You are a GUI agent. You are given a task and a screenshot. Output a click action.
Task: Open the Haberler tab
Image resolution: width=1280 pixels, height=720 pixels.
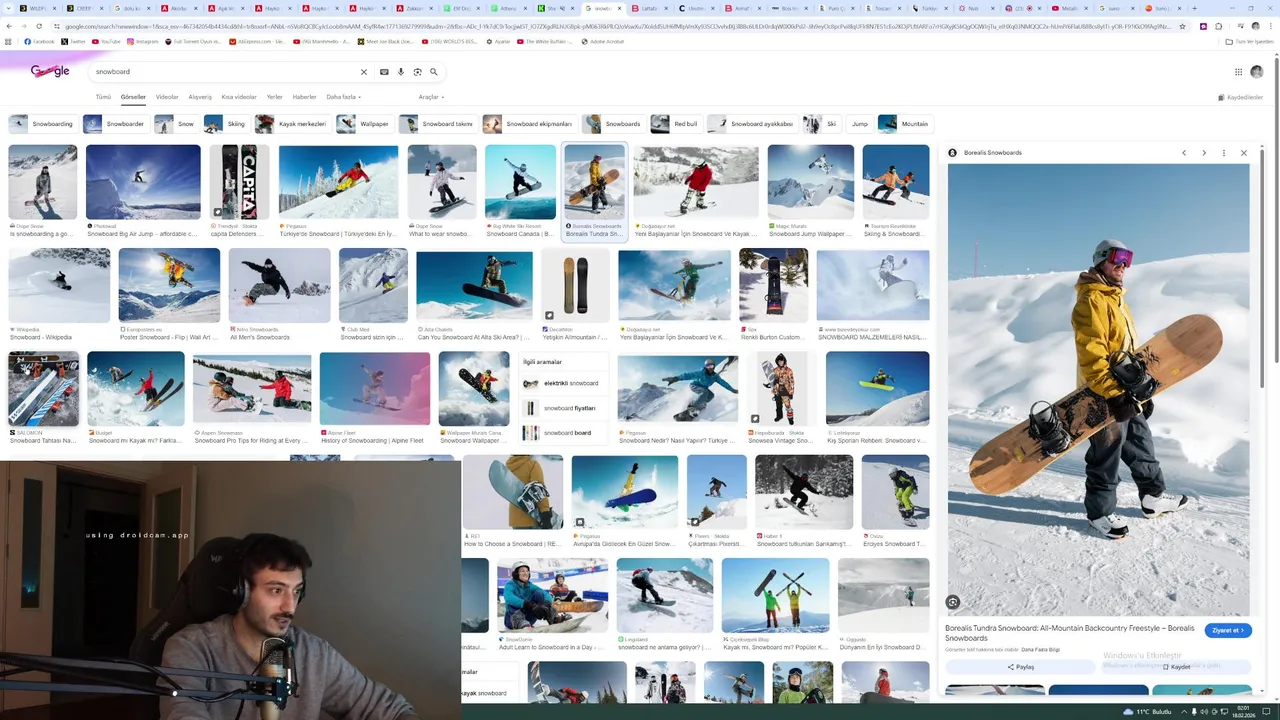[x=304, y=97]
